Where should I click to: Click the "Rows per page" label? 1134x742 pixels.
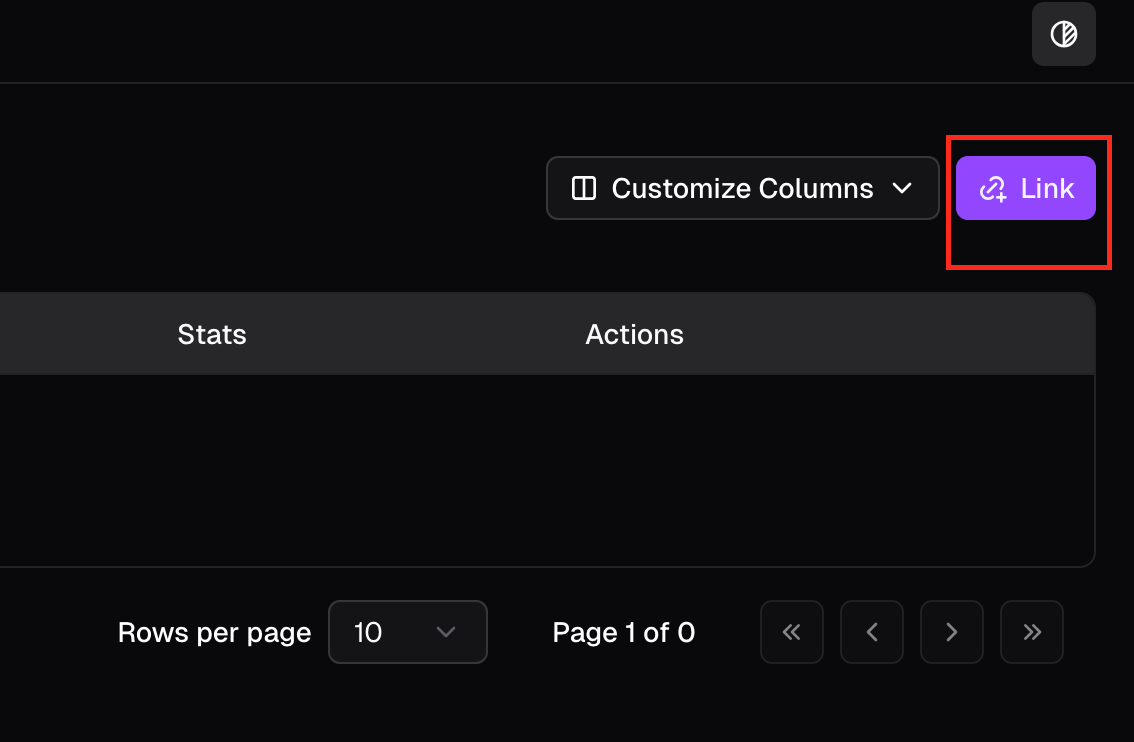point(214,632)
